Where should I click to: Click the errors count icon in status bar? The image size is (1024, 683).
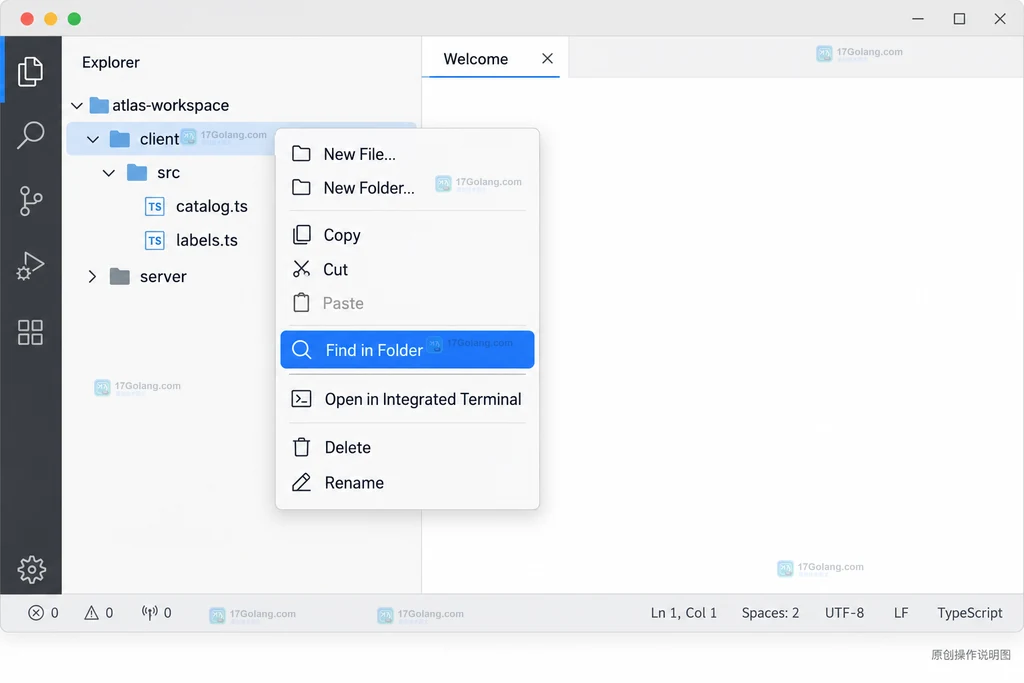pos(36,612)
